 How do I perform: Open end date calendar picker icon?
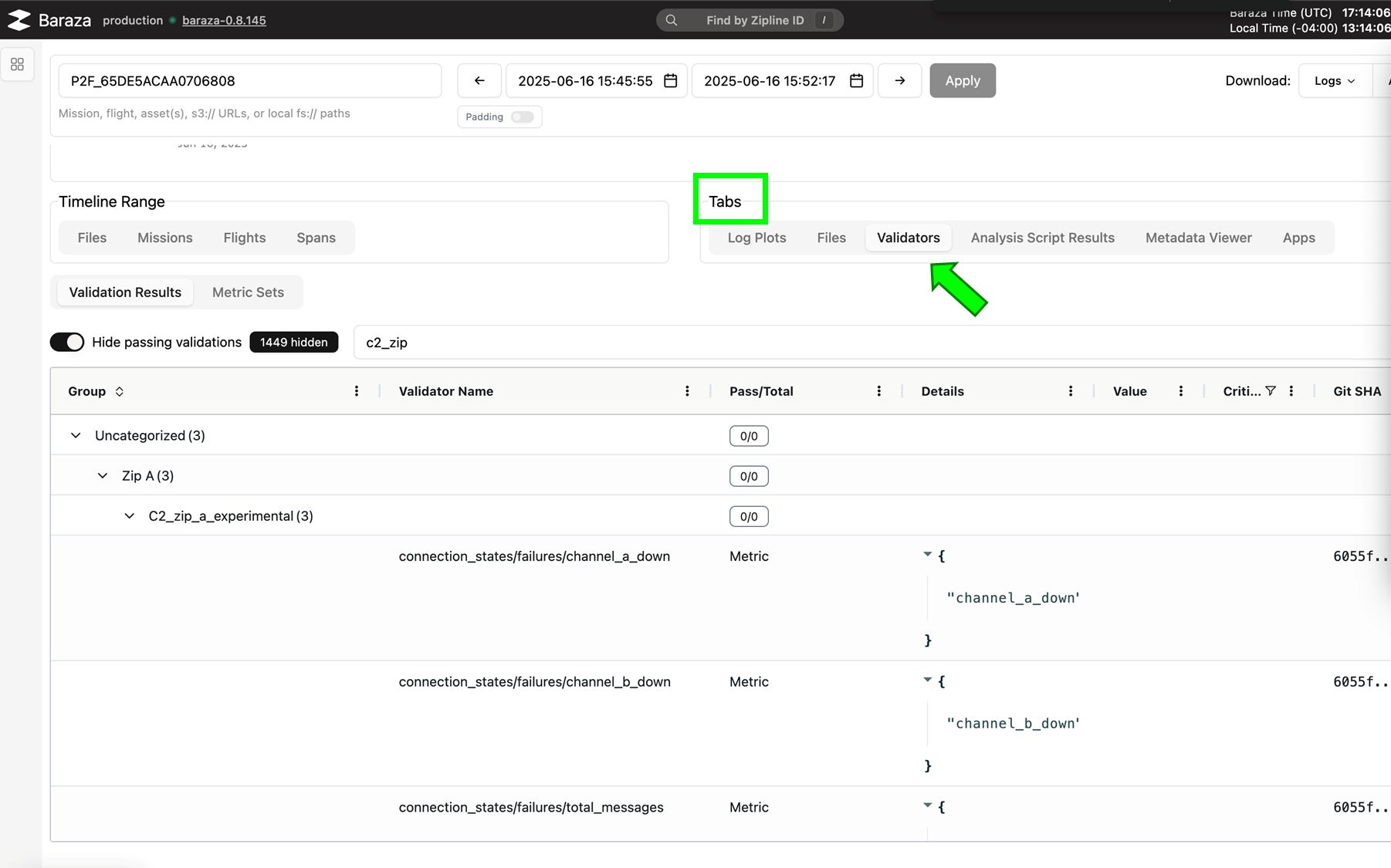(856, 80)
